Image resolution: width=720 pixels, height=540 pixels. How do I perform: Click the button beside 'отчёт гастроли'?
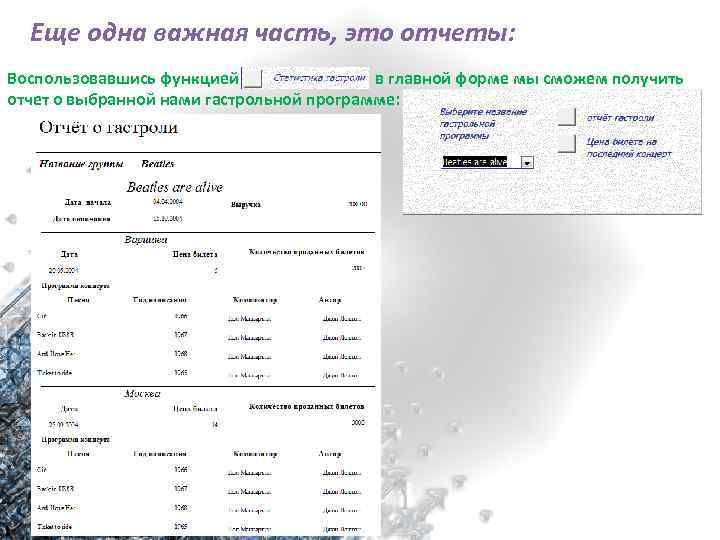pos(567,117)
